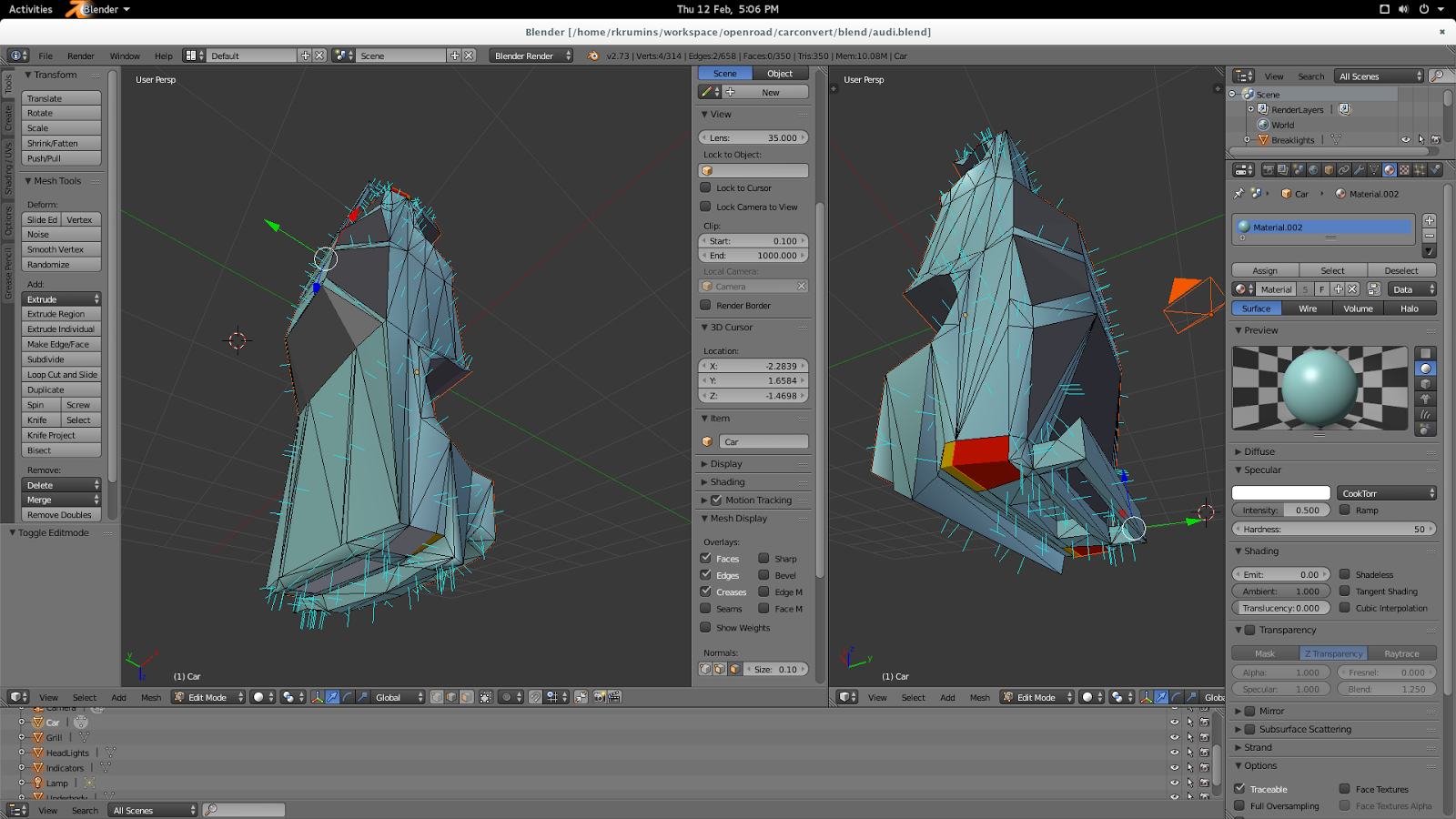
Task: Switch to the World properties tab icon
Action: click(x=1313, y=170)
